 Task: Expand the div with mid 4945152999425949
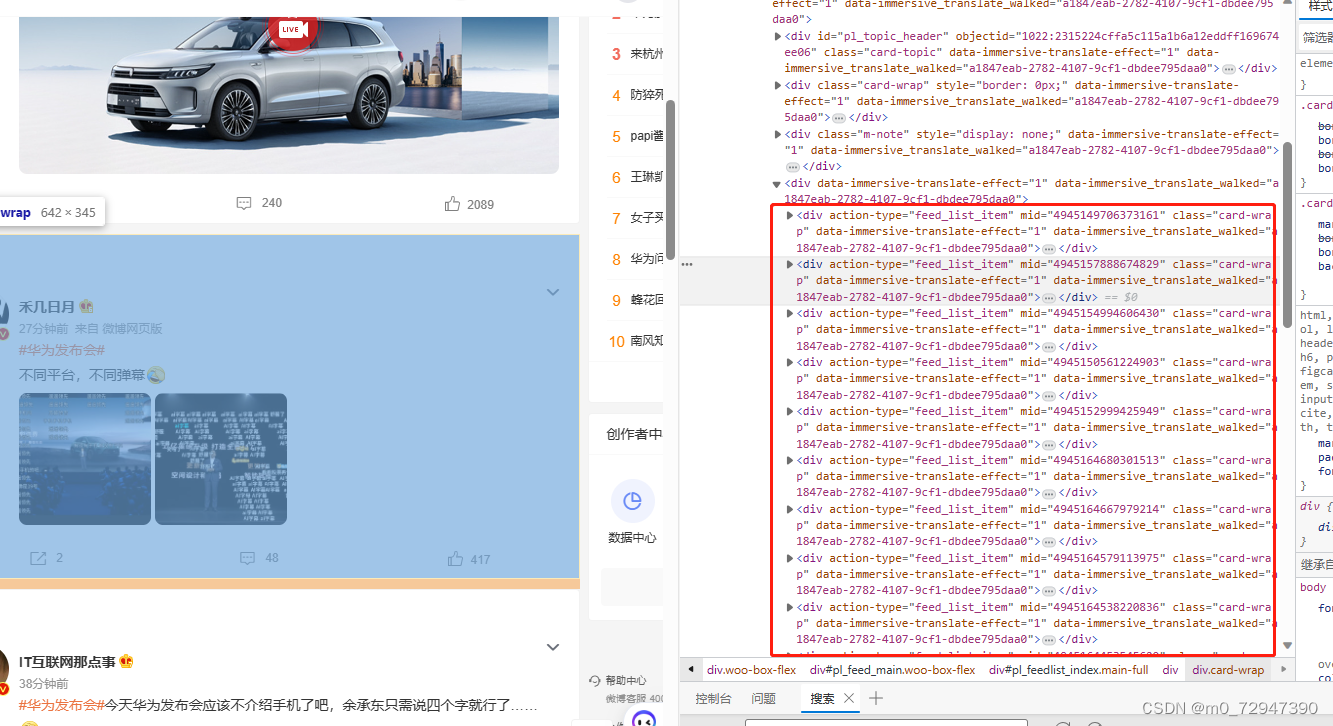790,411
